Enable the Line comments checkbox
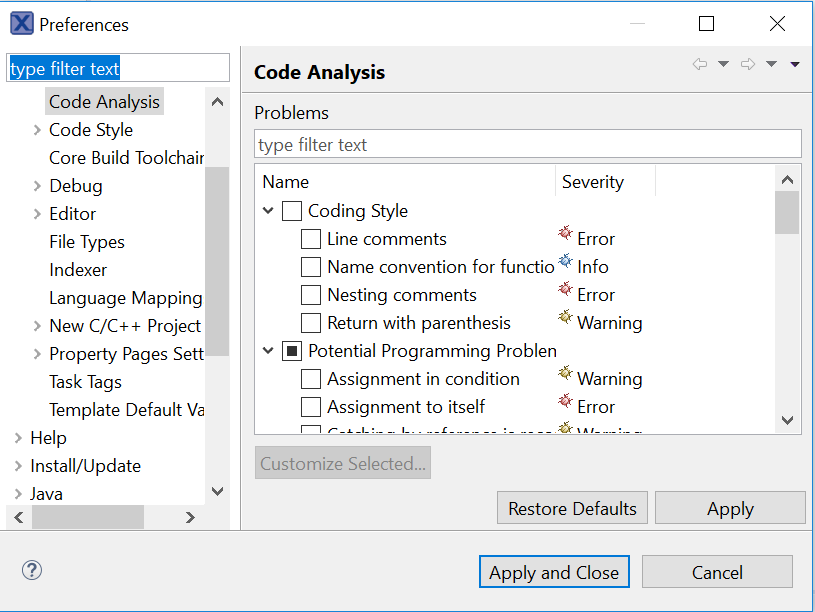 [x=311, y=239]
